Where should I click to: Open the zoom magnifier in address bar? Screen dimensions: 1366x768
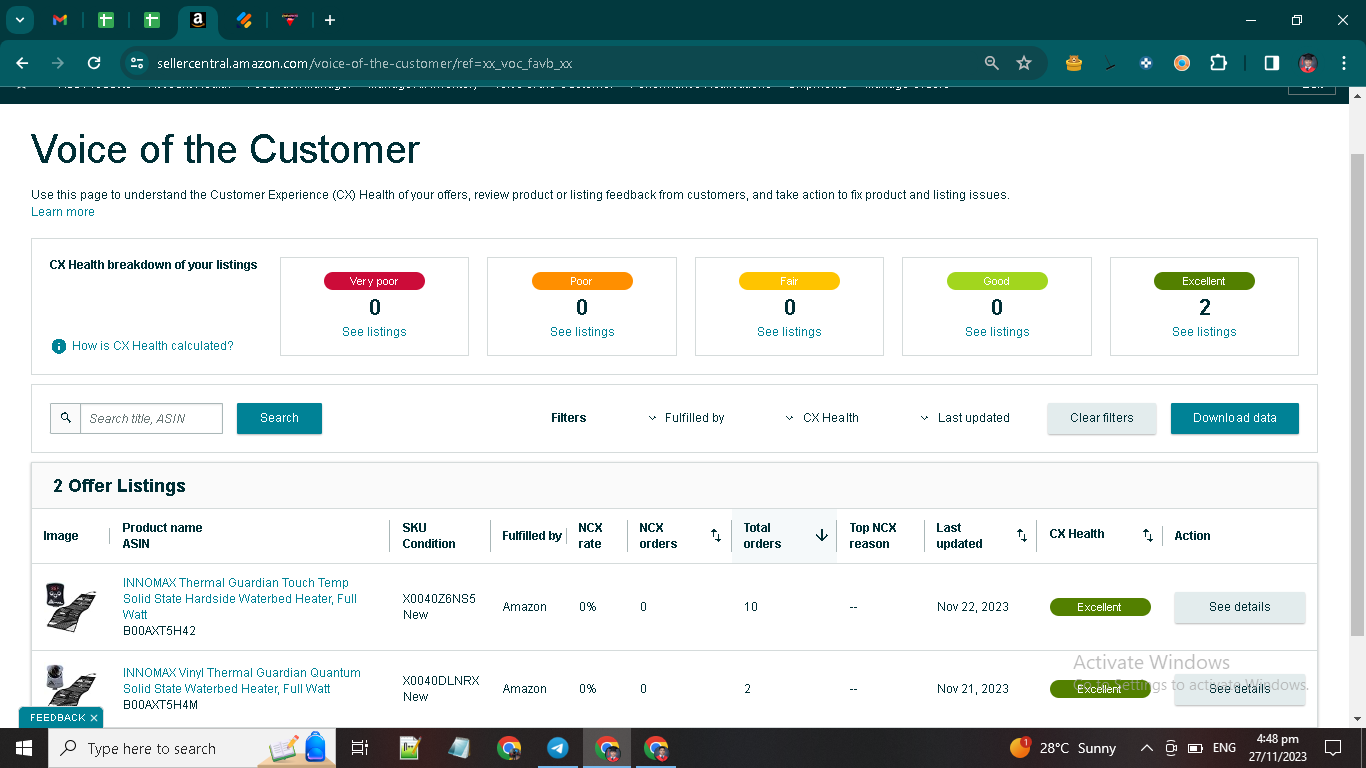coord(992,63)
